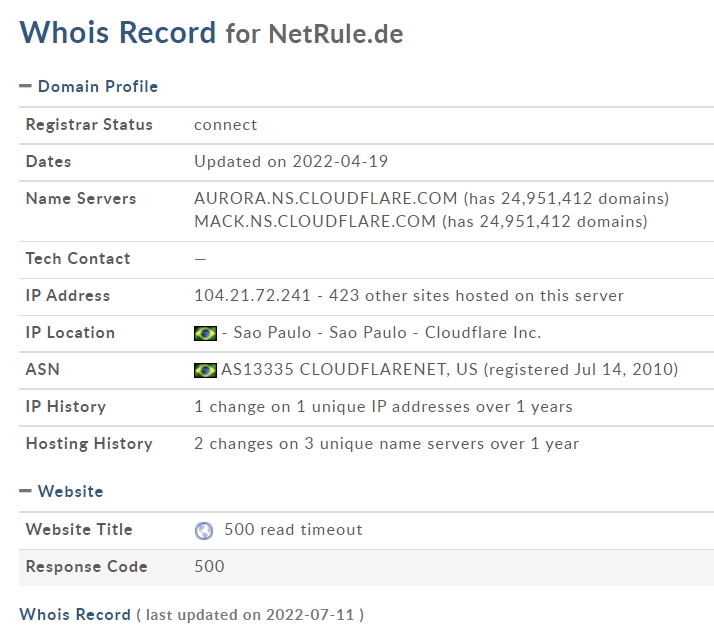Click the 104.21.72.241 IP address
The height and width of the screenshot is (631, 714).
[252, 296]
